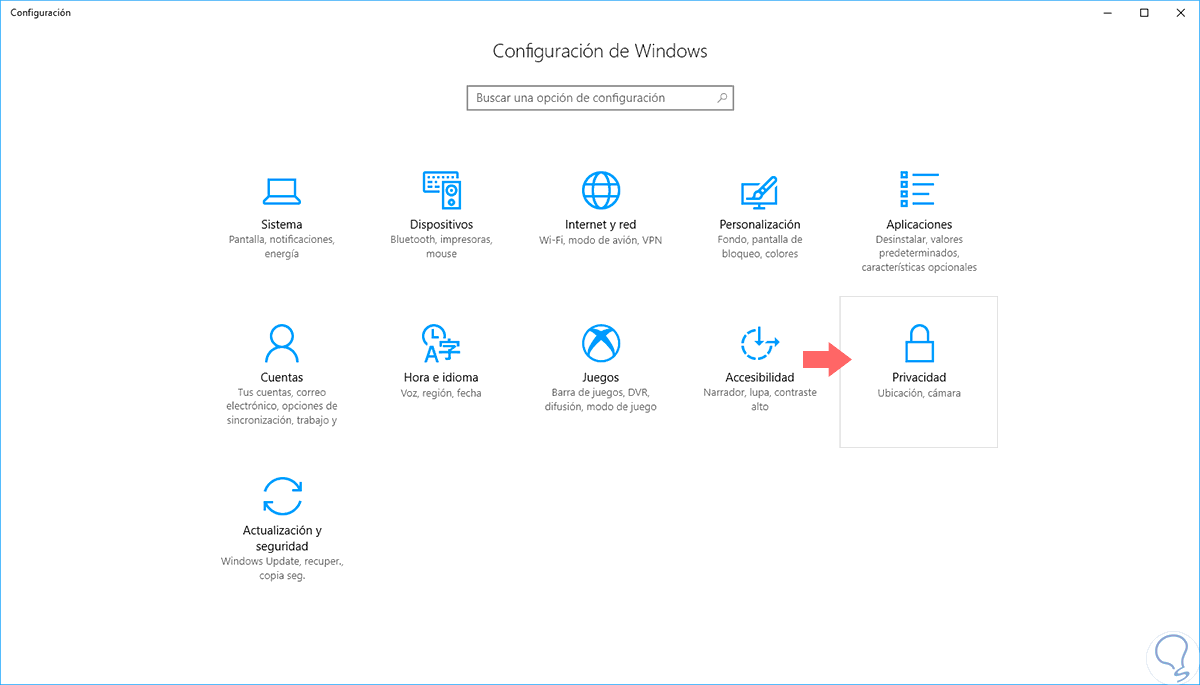Select the Accesibilidad label
The image size is (1200, 685).
click(760, 378)
